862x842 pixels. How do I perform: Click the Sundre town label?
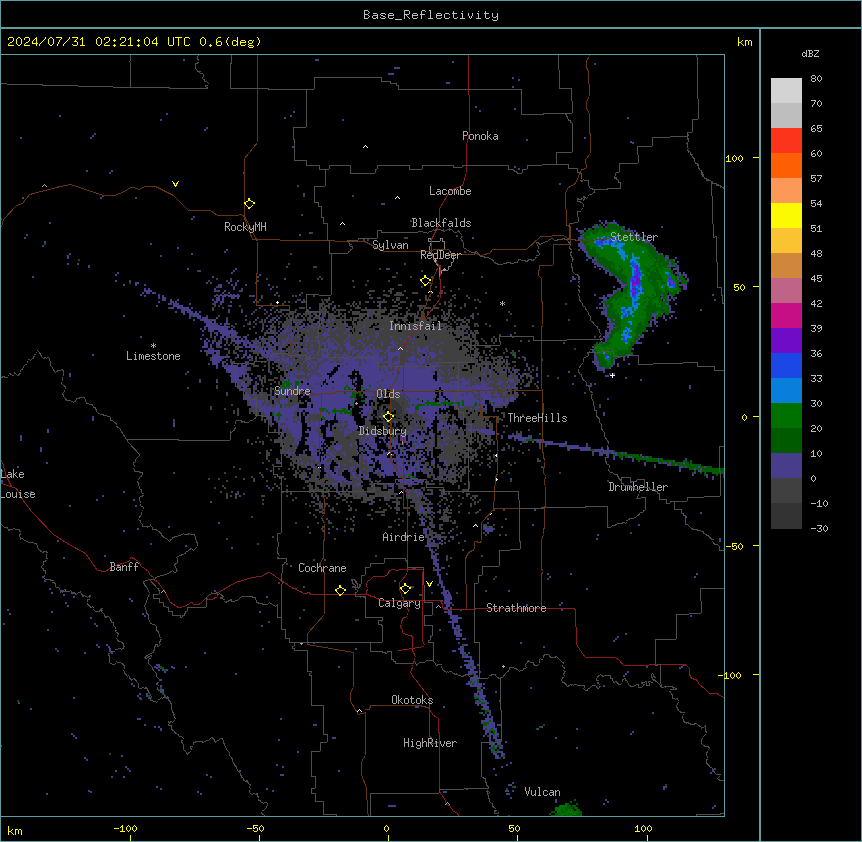point(292,391)
